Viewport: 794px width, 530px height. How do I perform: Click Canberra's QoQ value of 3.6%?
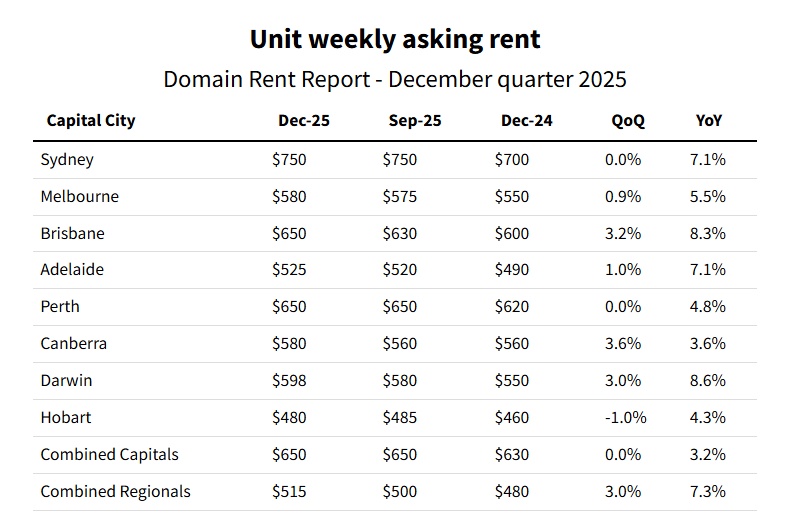point(622,344)
